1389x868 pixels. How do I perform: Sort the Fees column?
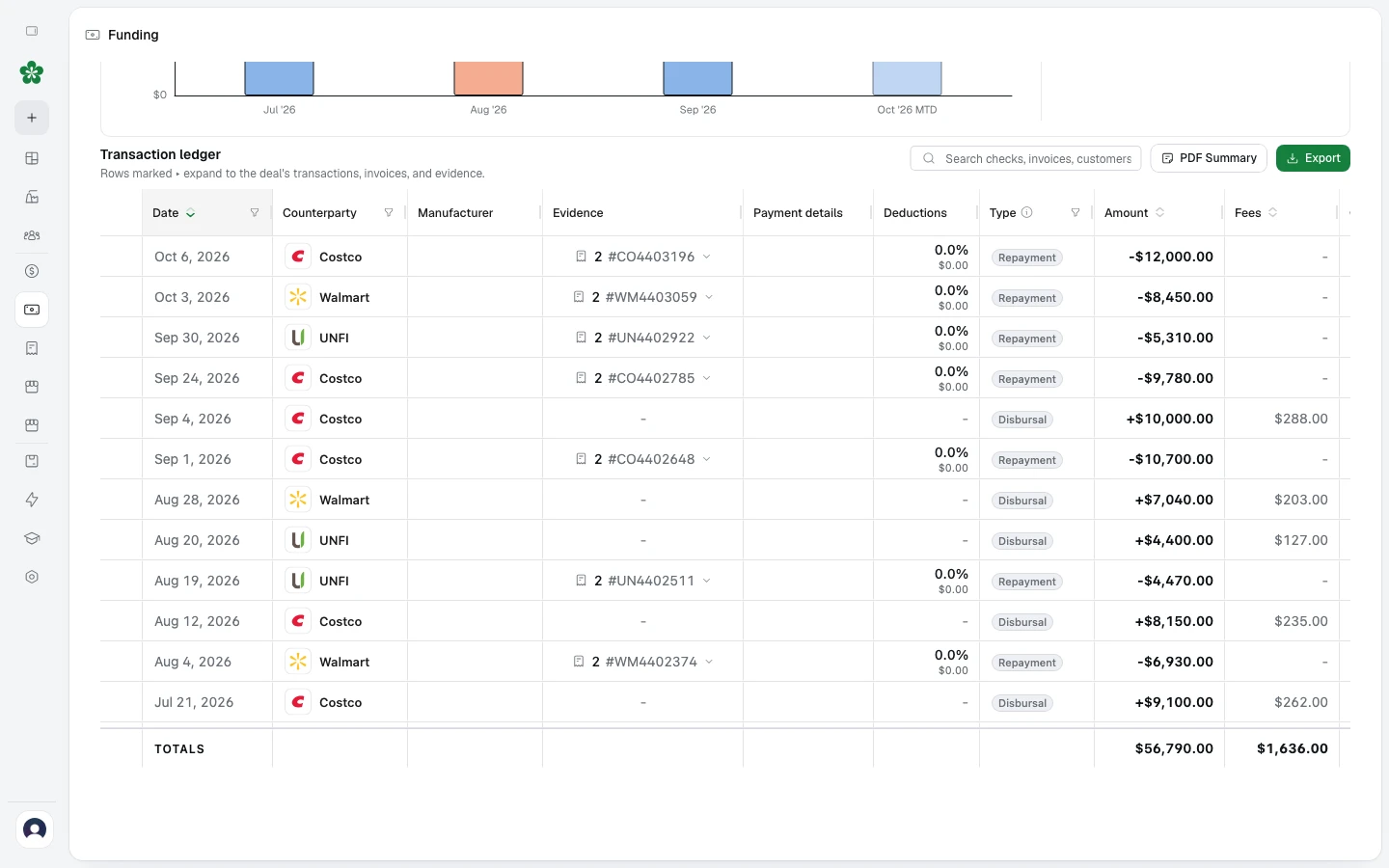pos(1273,213)
